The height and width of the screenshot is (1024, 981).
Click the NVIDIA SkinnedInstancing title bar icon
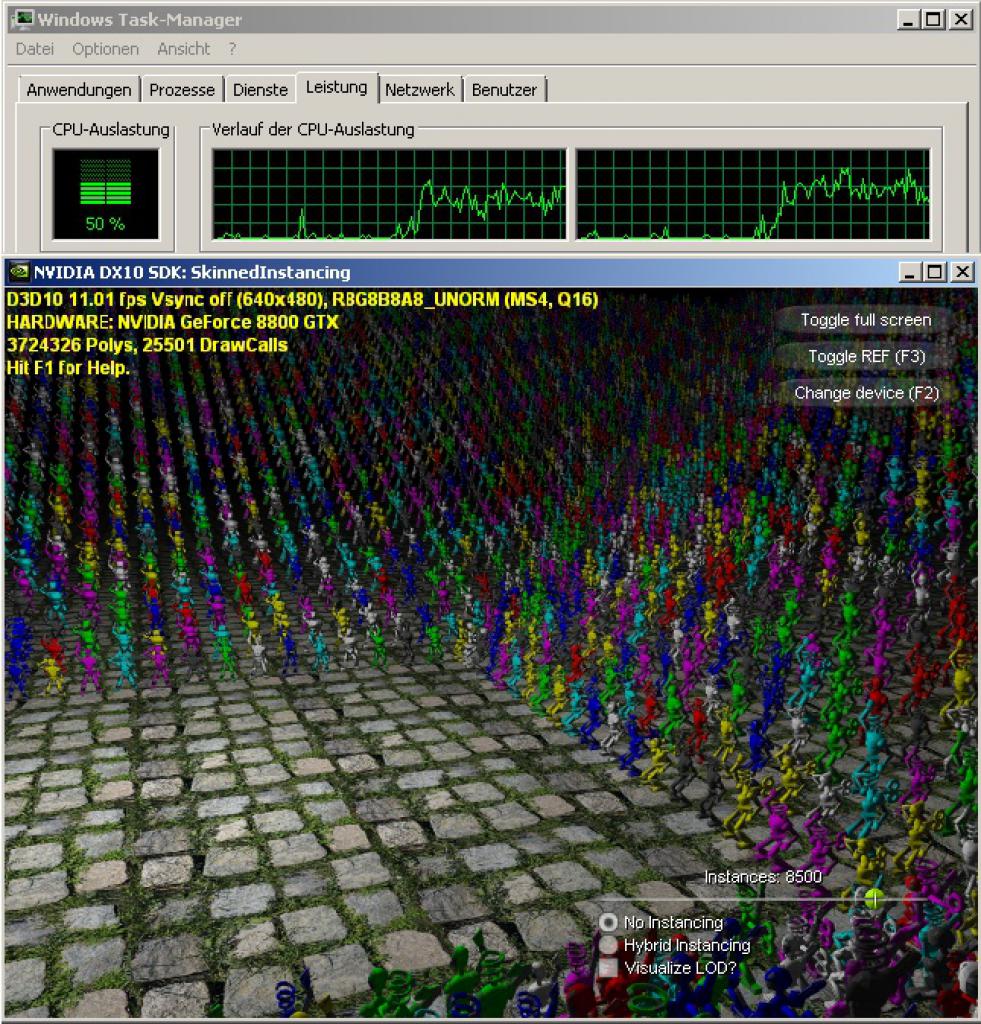point(19,272)
